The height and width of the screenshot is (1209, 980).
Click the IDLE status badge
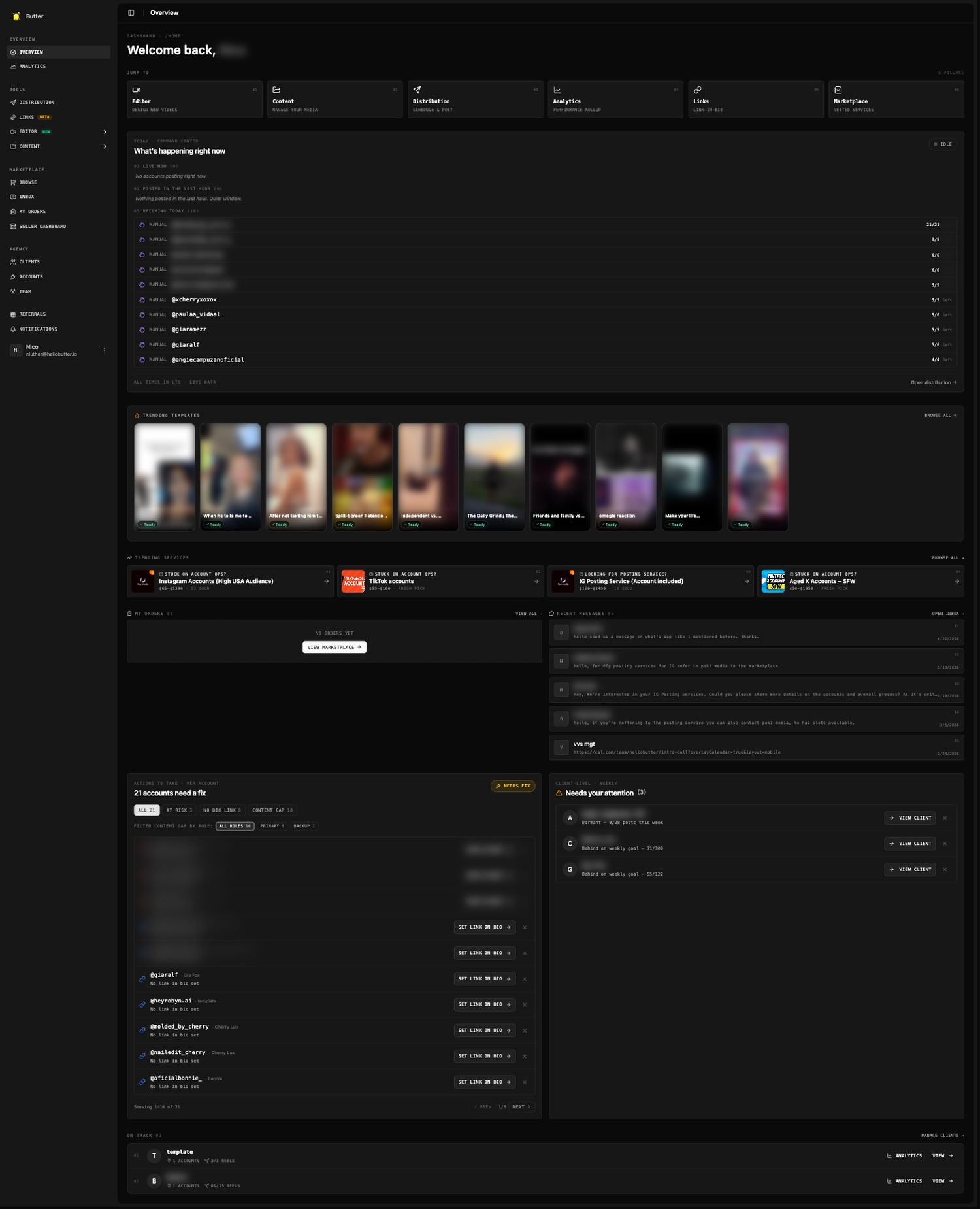[x=942, y=144]
